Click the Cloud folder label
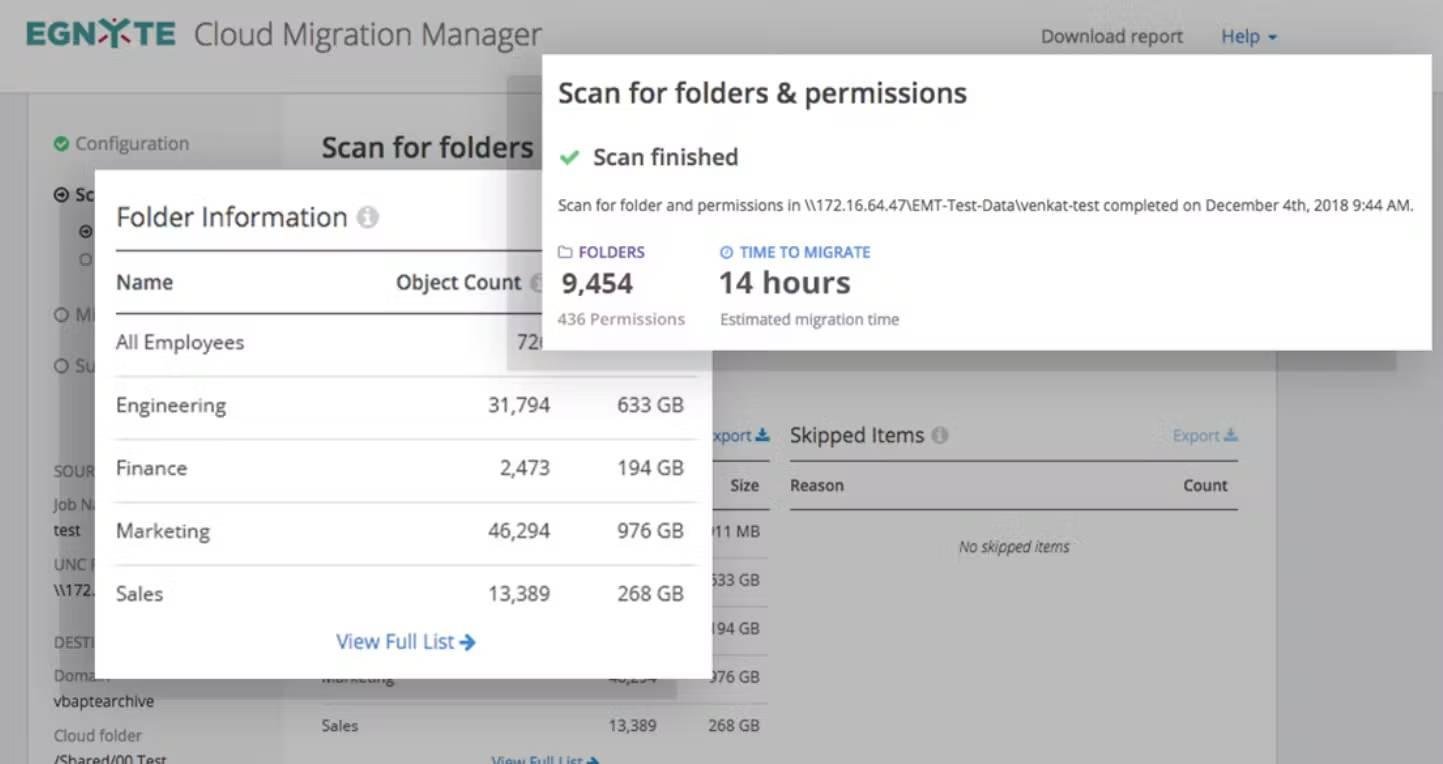The width and height of the screenshot is (1443, 764). [x=98, y=736]
